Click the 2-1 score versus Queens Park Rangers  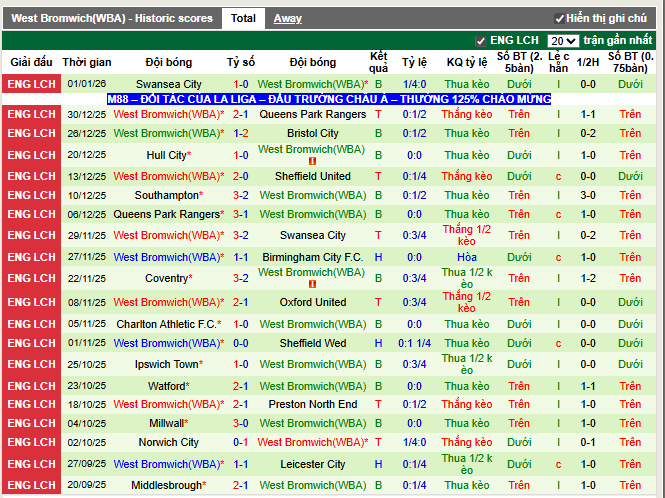(x=240, y=114)
